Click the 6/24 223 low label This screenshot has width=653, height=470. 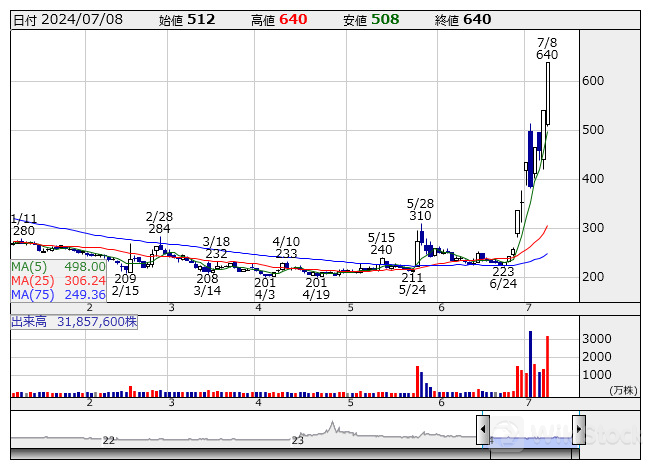[x=503, y=277]
